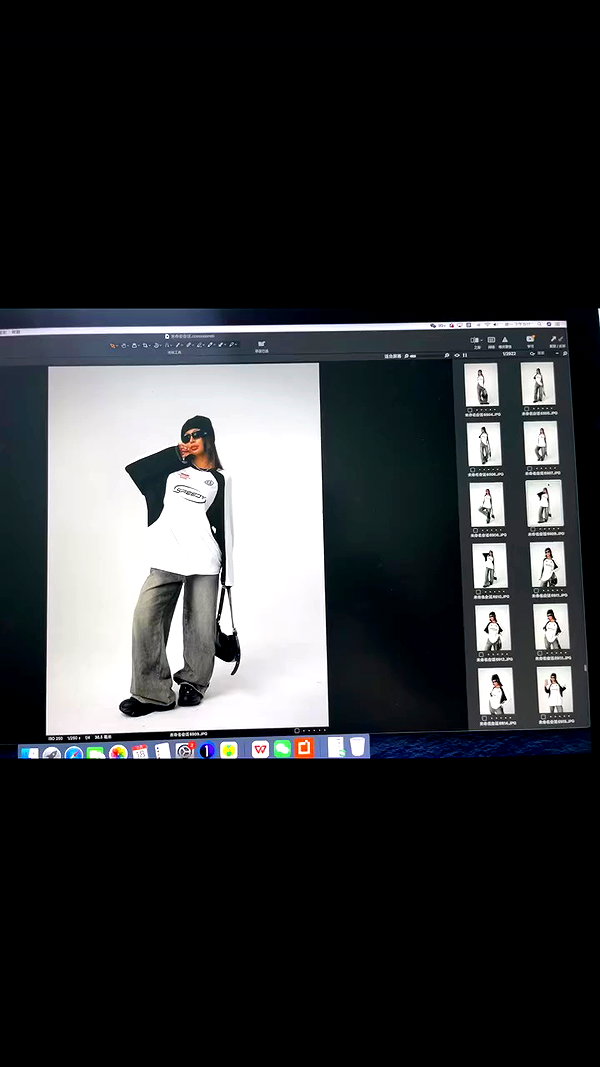Image resolution: width=600 pixels, height=1067 pixels.
Task: Open the fit-to-screen zoom dropdown above the viewer
Action: [x=393, y=356]
